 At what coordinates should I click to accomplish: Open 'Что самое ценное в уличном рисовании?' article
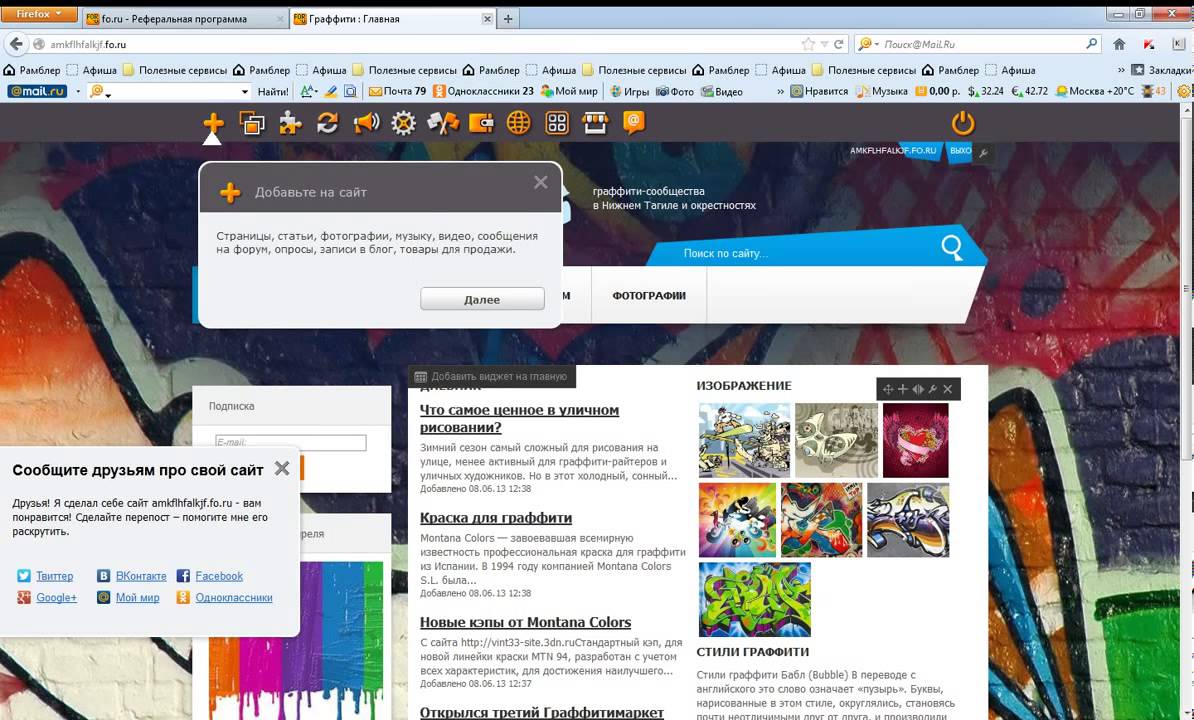tap(519, 419)
